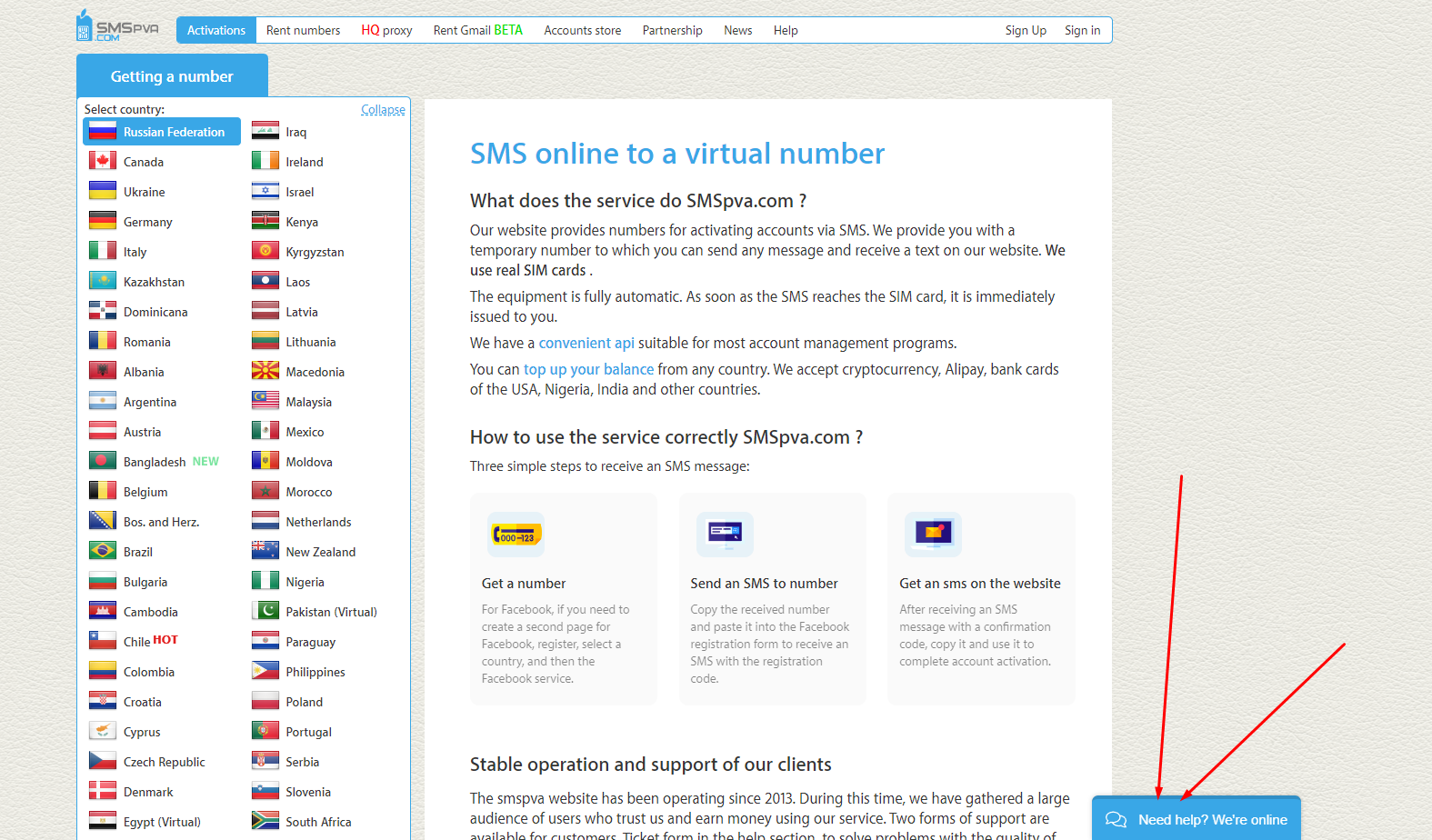Open the Help menu item

(786, 30)
